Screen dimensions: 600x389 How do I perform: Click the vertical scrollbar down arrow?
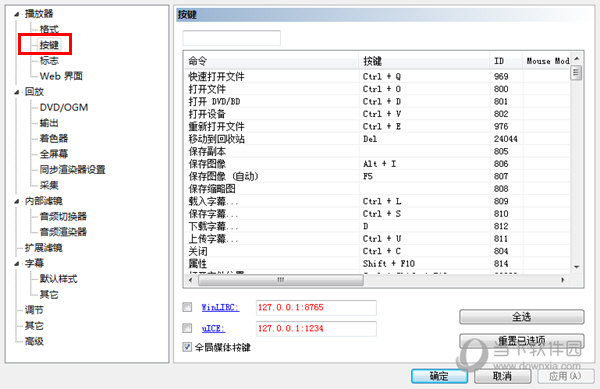577,267
